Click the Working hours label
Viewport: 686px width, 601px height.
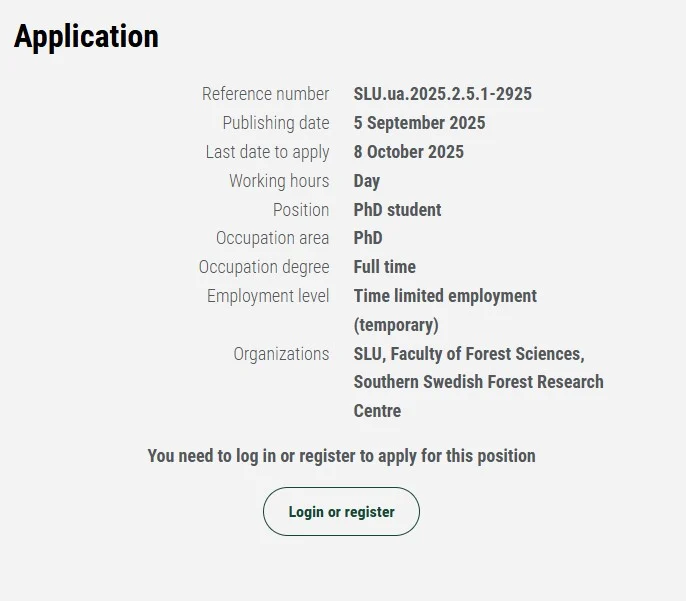pos(278,181)
